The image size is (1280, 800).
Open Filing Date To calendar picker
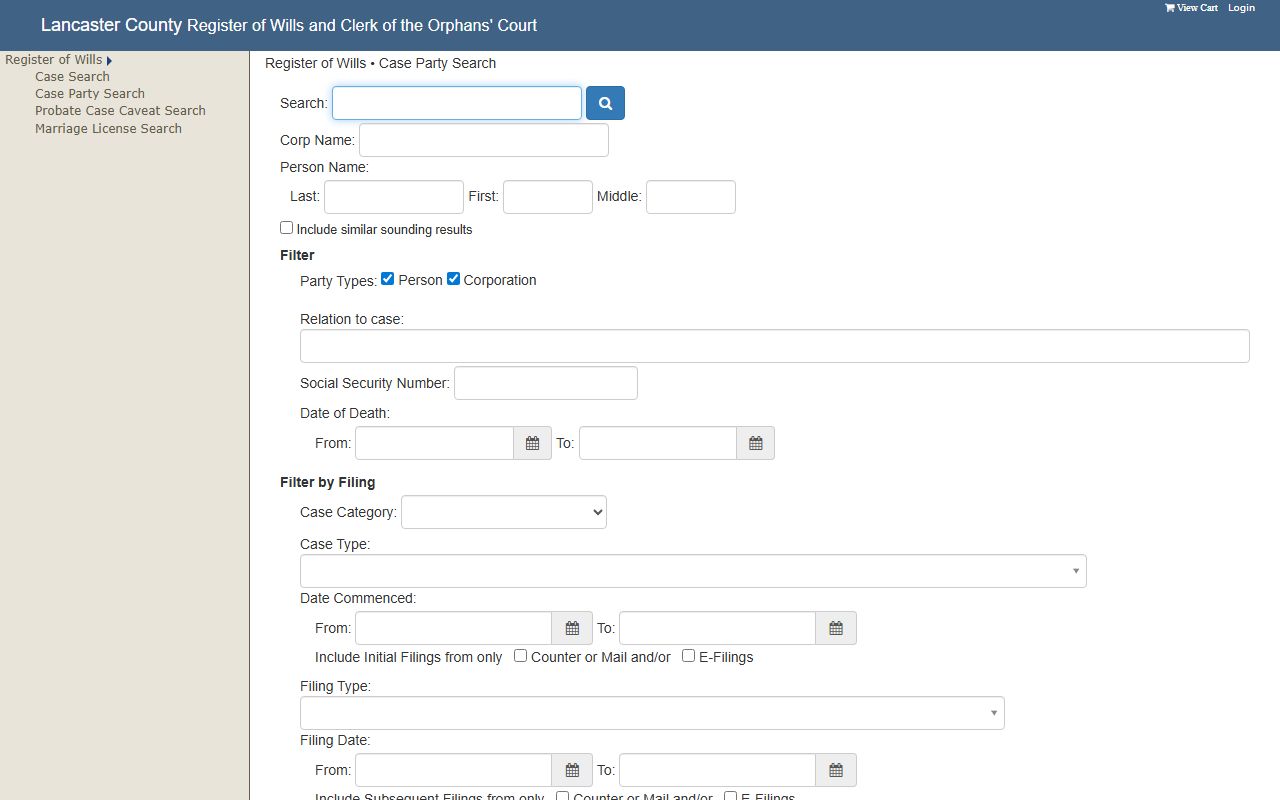coord(836,770)
